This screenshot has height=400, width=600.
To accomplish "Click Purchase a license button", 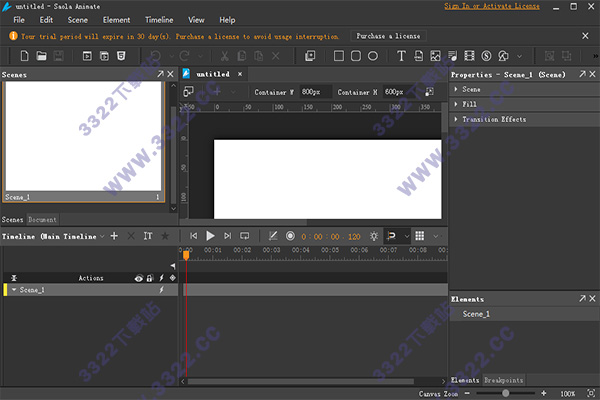I will [x=388, y=36].
